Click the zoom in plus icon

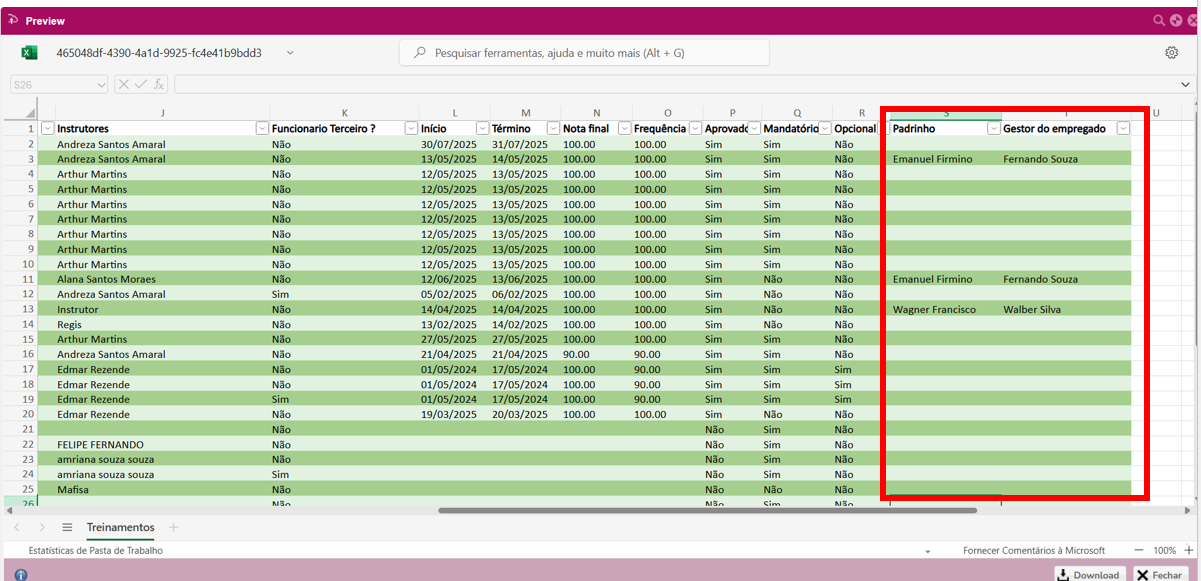point(1189,550)
